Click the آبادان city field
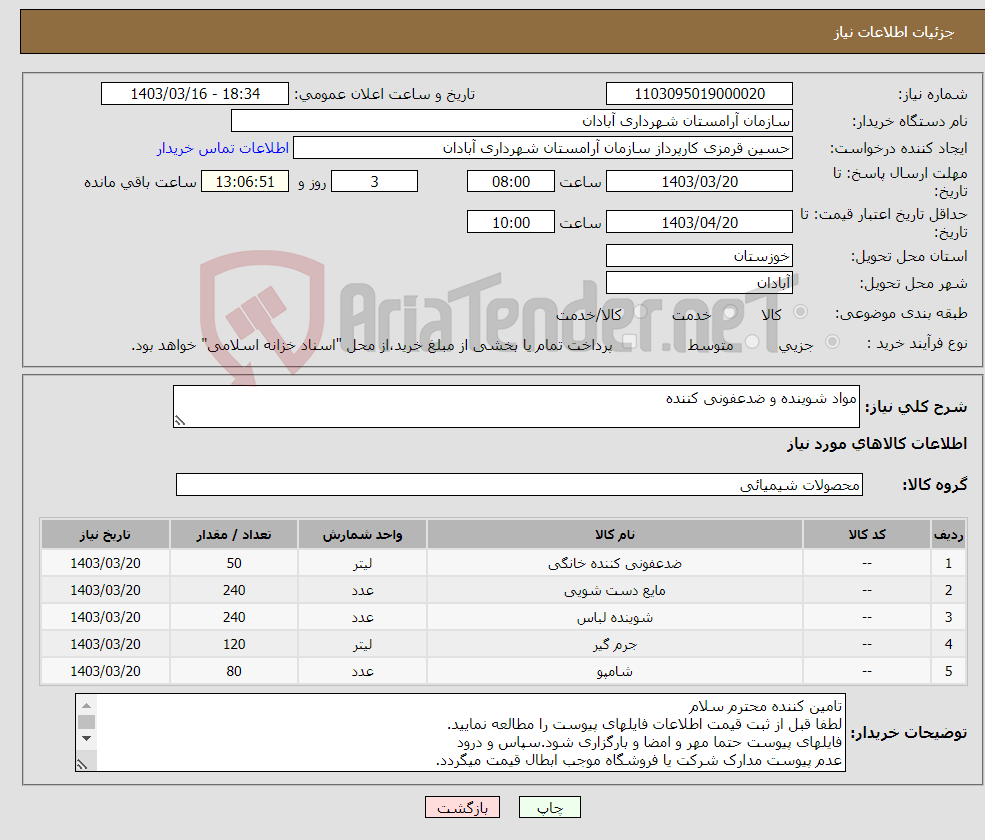Image resolution: width=985 pixels, height=840 pixels. (699, 283)
